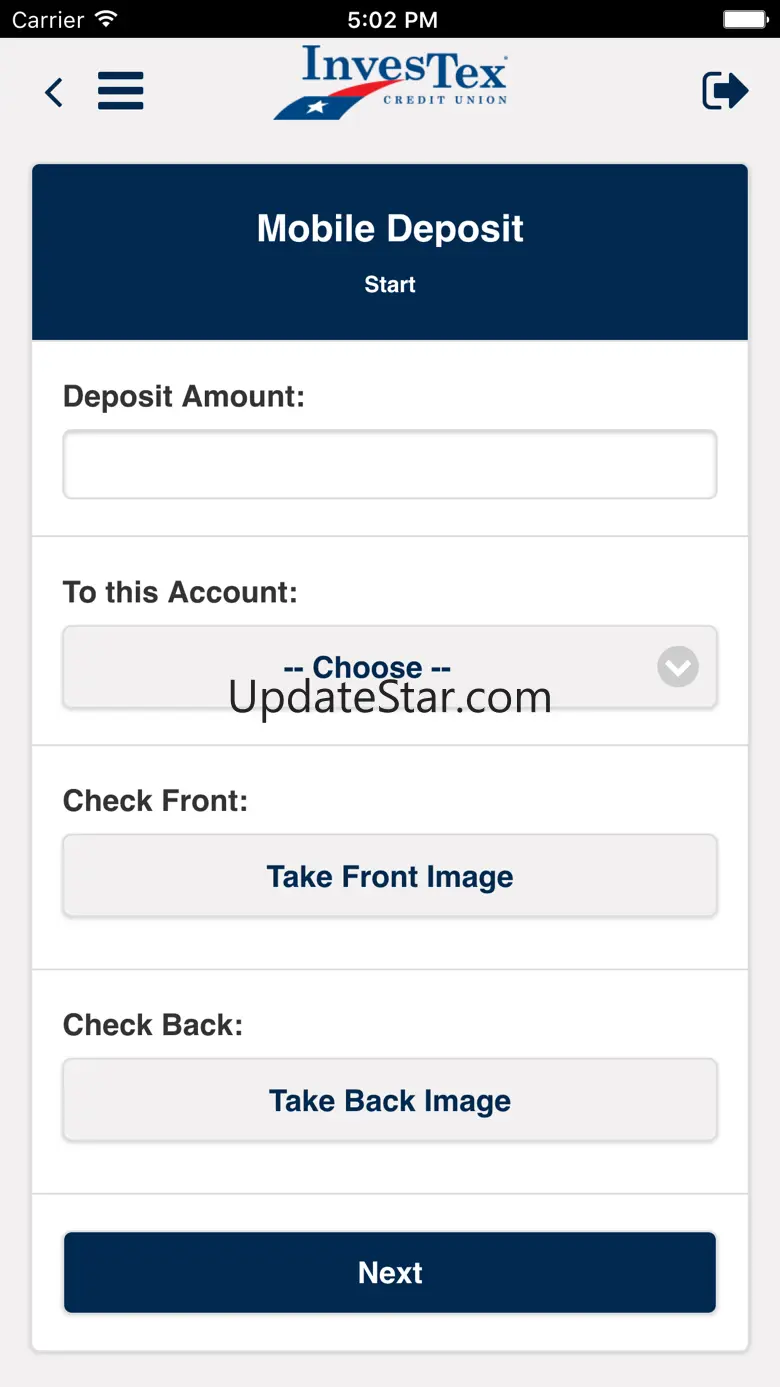Select the 'Deposit Amount:' label
Image resolution: width=780 pixels, height=1387 pixels.
click(184, 397)
